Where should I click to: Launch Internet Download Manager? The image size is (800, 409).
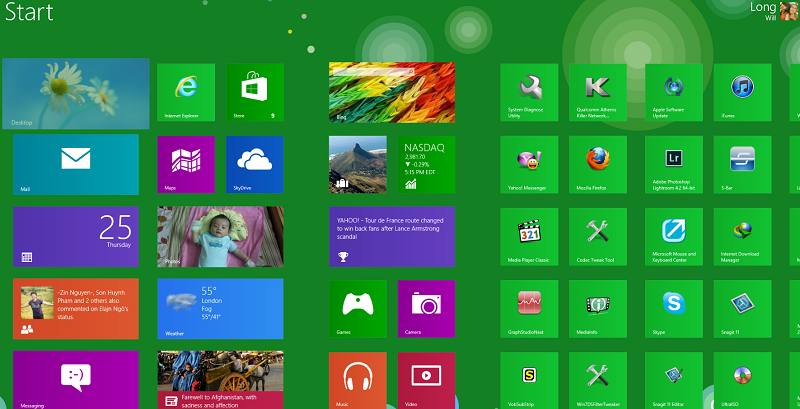(x=742, y=237)
